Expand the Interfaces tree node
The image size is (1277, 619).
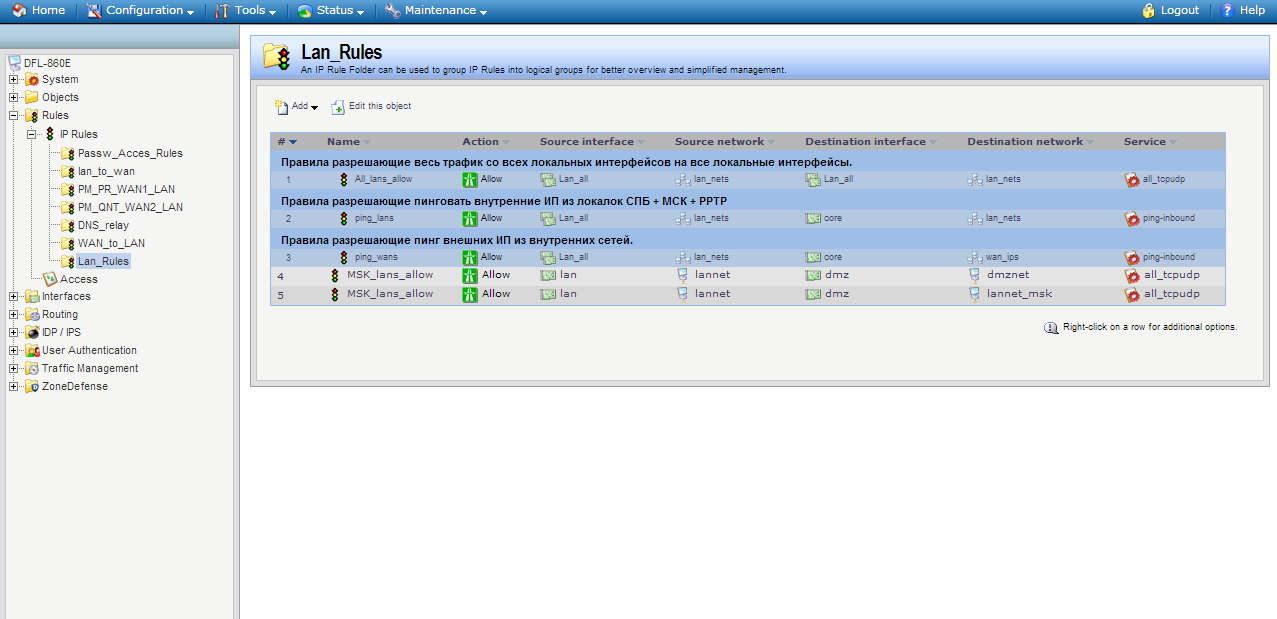13,297
